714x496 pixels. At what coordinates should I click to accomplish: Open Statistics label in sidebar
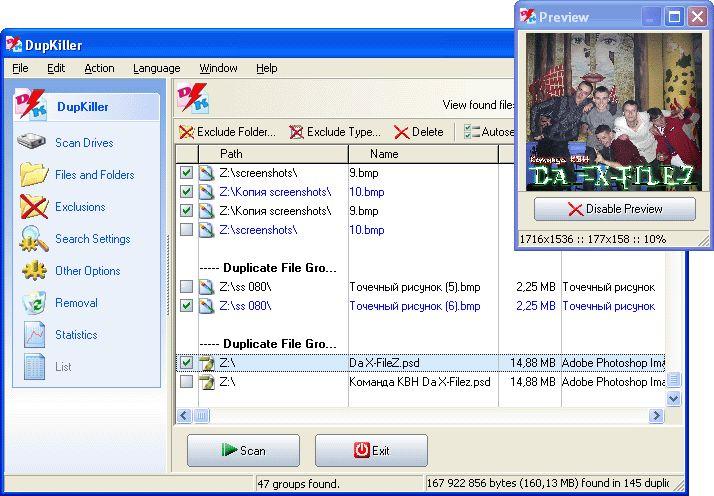pos(76,335)
